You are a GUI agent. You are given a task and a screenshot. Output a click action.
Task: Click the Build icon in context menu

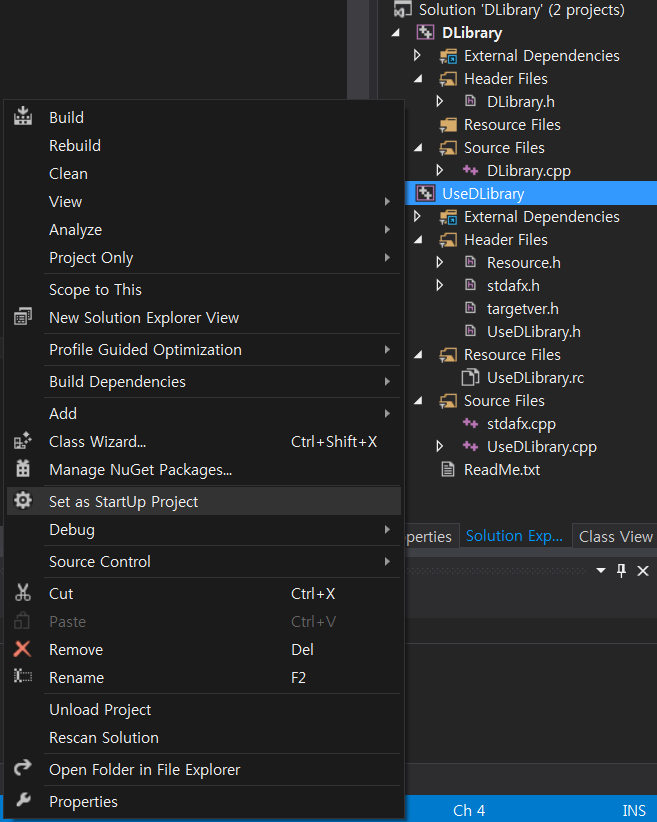coord(23,117)
